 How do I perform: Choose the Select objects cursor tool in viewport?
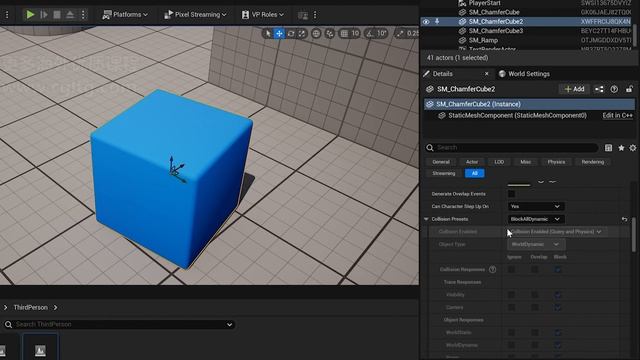(x=268, y=33)
